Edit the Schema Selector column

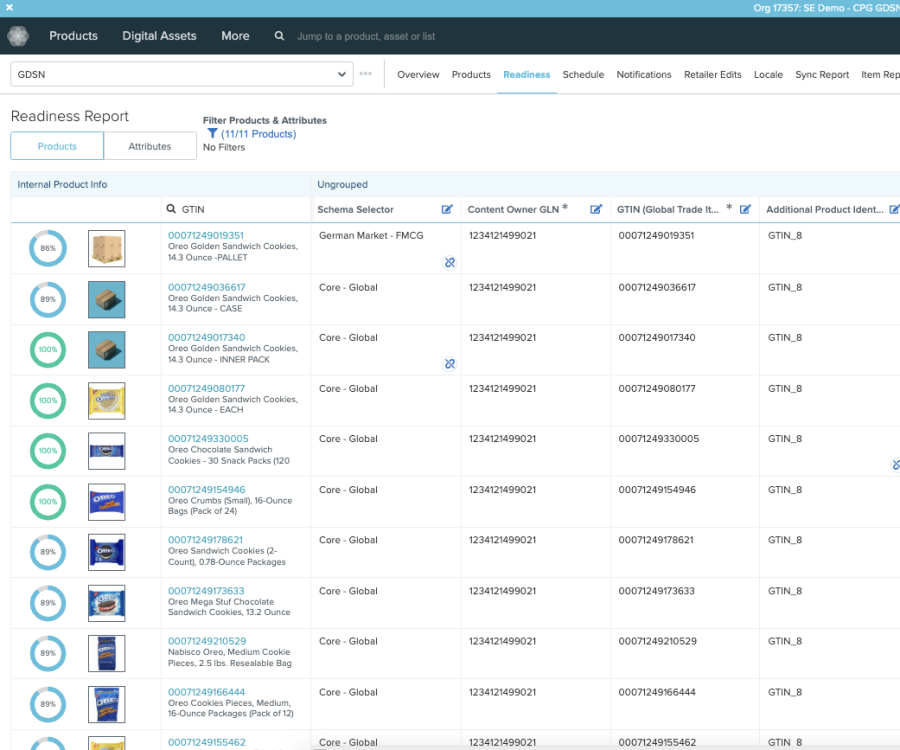pyautogui.click(x=447, y=209)
